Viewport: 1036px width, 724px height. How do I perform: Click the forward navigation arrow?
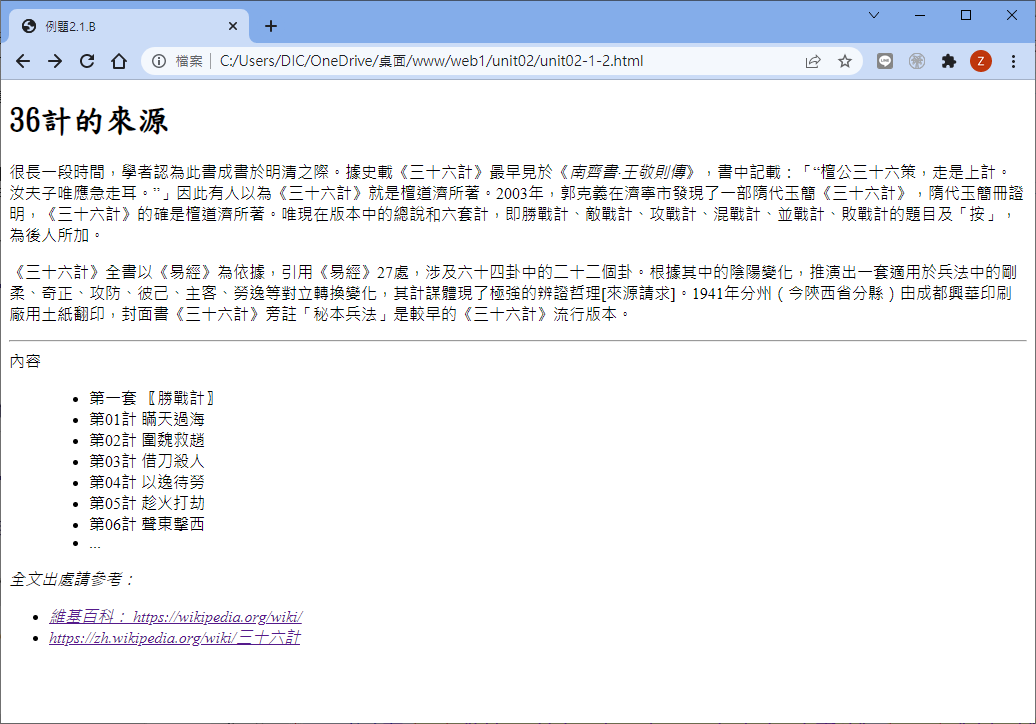point(55,61)
